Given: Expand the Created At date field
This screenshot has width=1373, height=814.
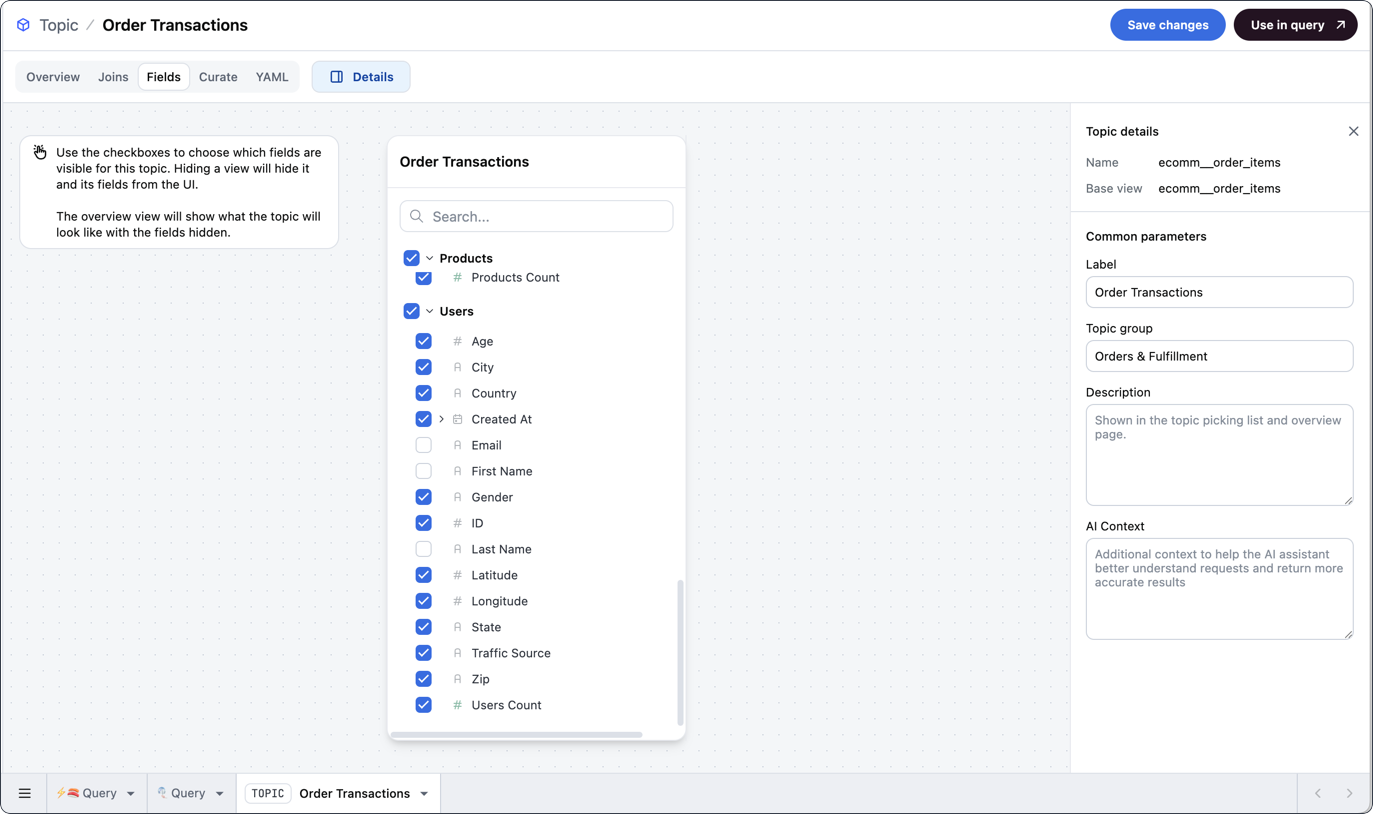Looking at the screenshot, I should tap(441, 419).
